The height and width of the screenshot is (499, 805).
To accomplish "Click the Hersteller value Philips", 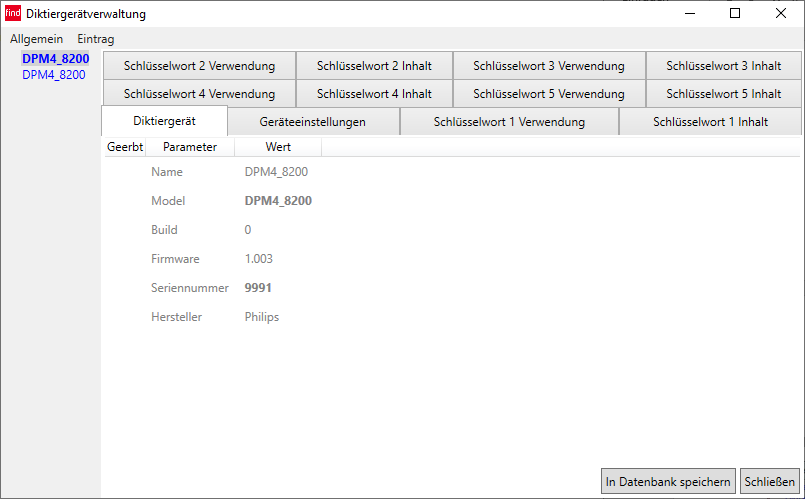I will pyautogui.click(x=262, y=317).
